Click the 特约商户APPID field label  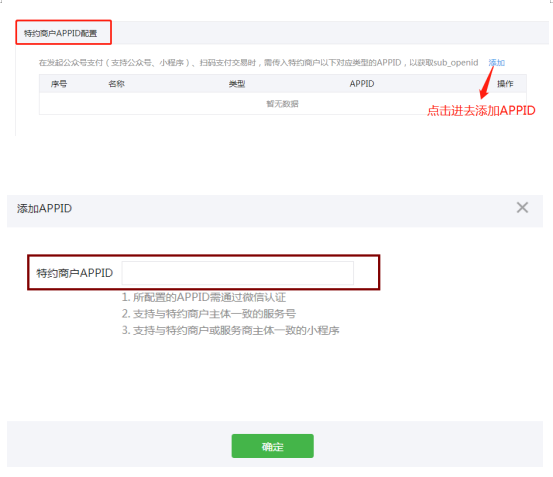coord(74,273)
